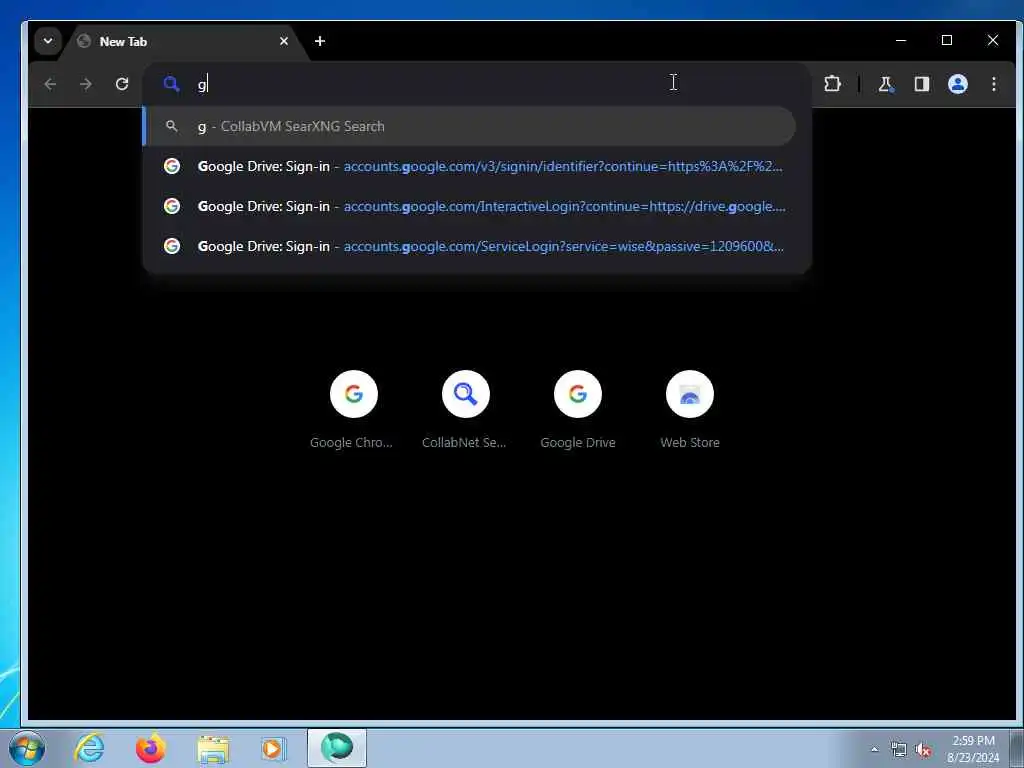Image resolution: width=1024 pixels, height=768 pixels.
Task: Launch Firefox from the taskbar
Action: 151,748
